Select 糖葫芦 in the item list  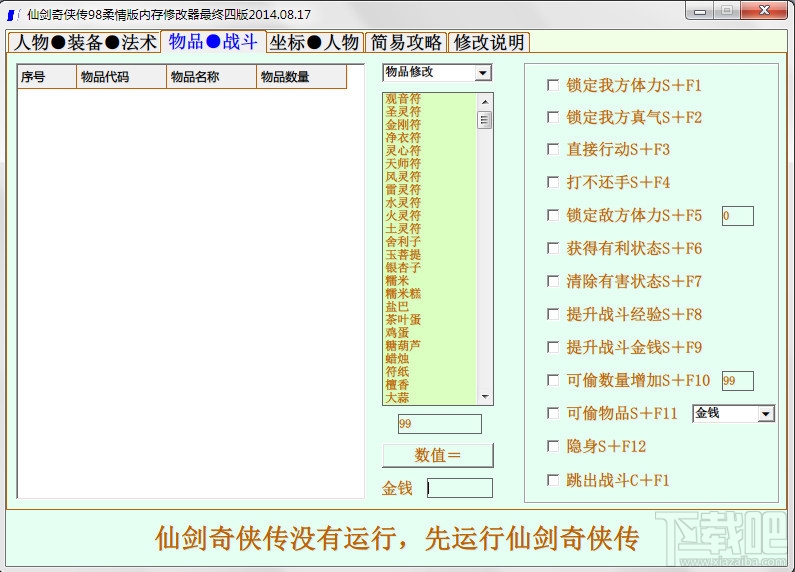tap(403, 345)
